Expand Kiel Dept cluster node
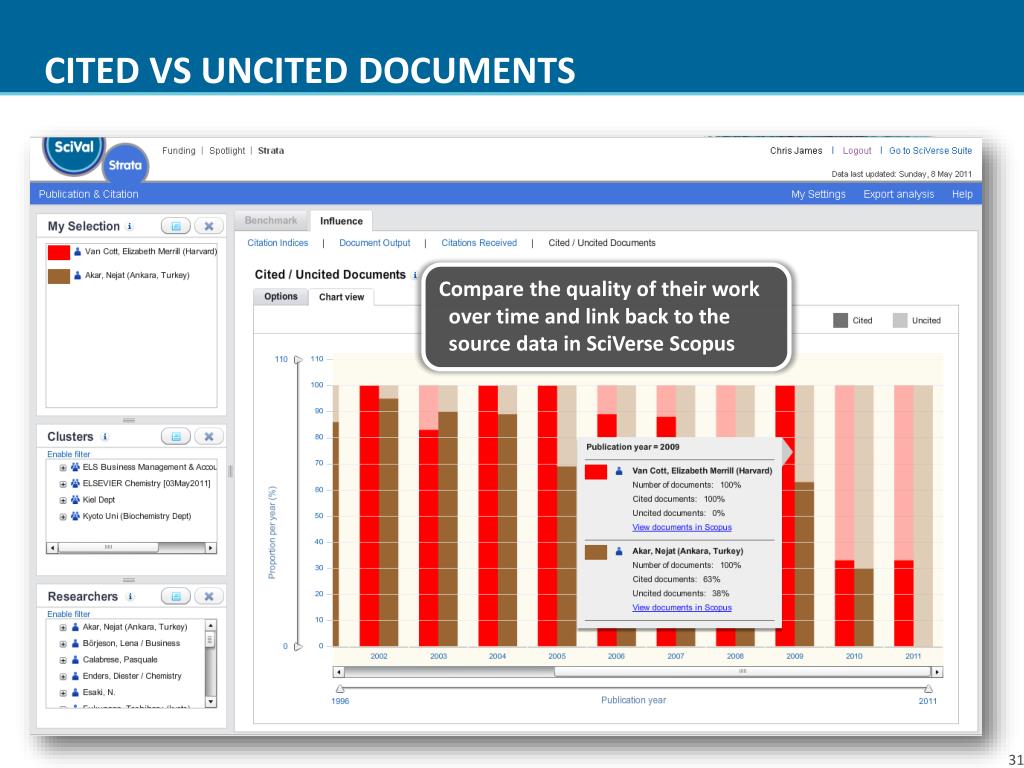The image size is (1024, 768). (63, 500)
